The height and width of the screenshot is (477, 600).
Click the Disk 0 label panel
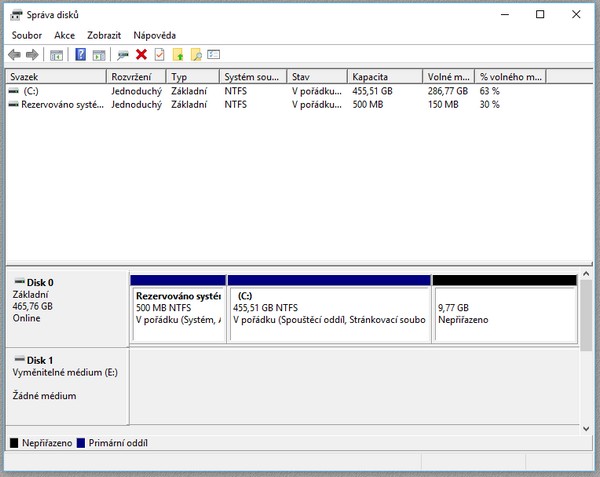(x=67, y=307)
